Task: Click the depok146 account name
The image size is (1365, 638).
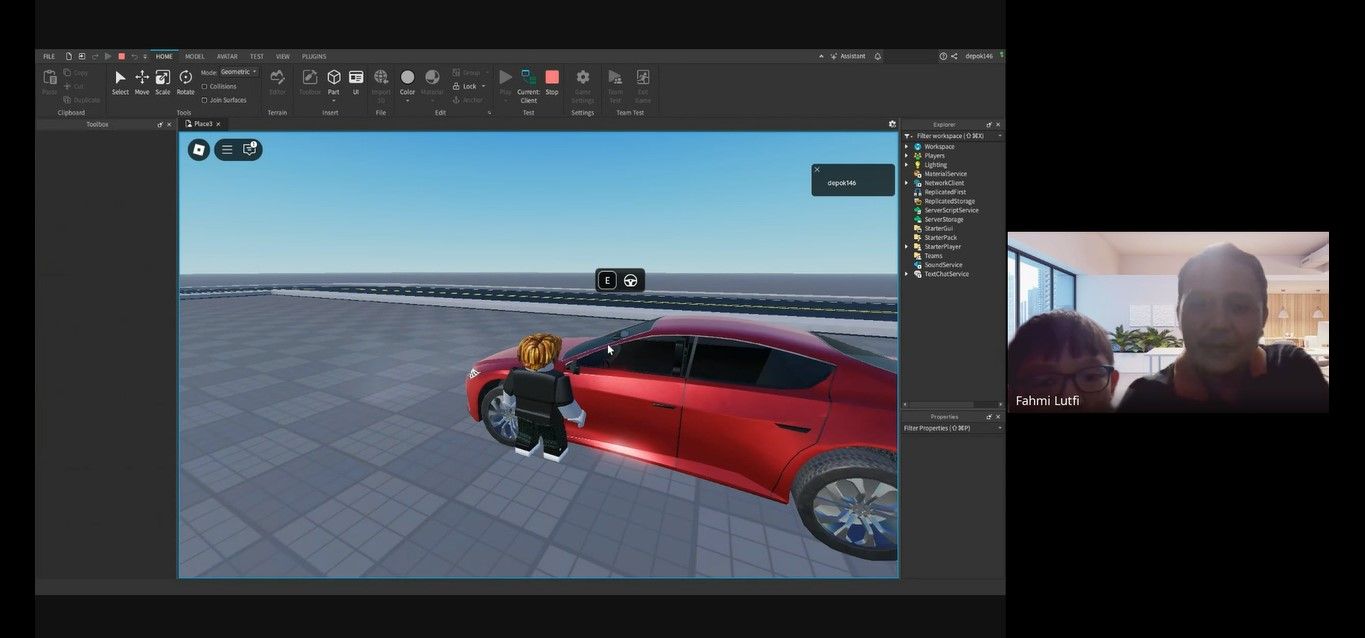Action: pos(979,56)
